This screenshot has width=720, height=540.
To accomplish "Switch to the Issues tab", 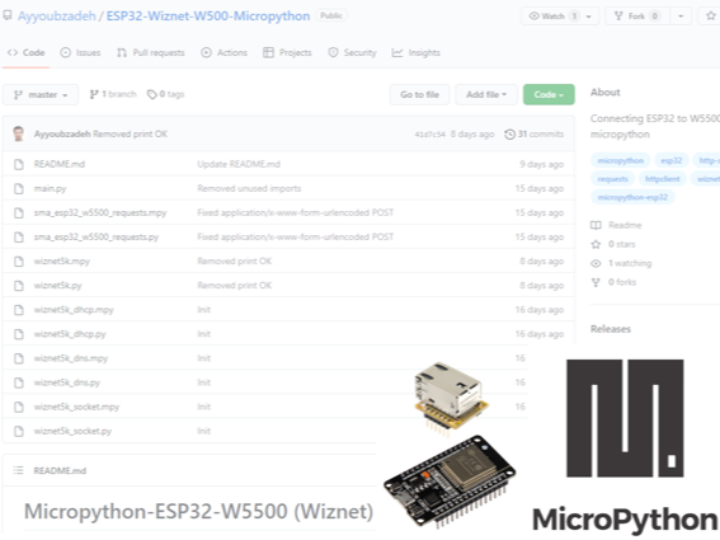I will point(80,53).
